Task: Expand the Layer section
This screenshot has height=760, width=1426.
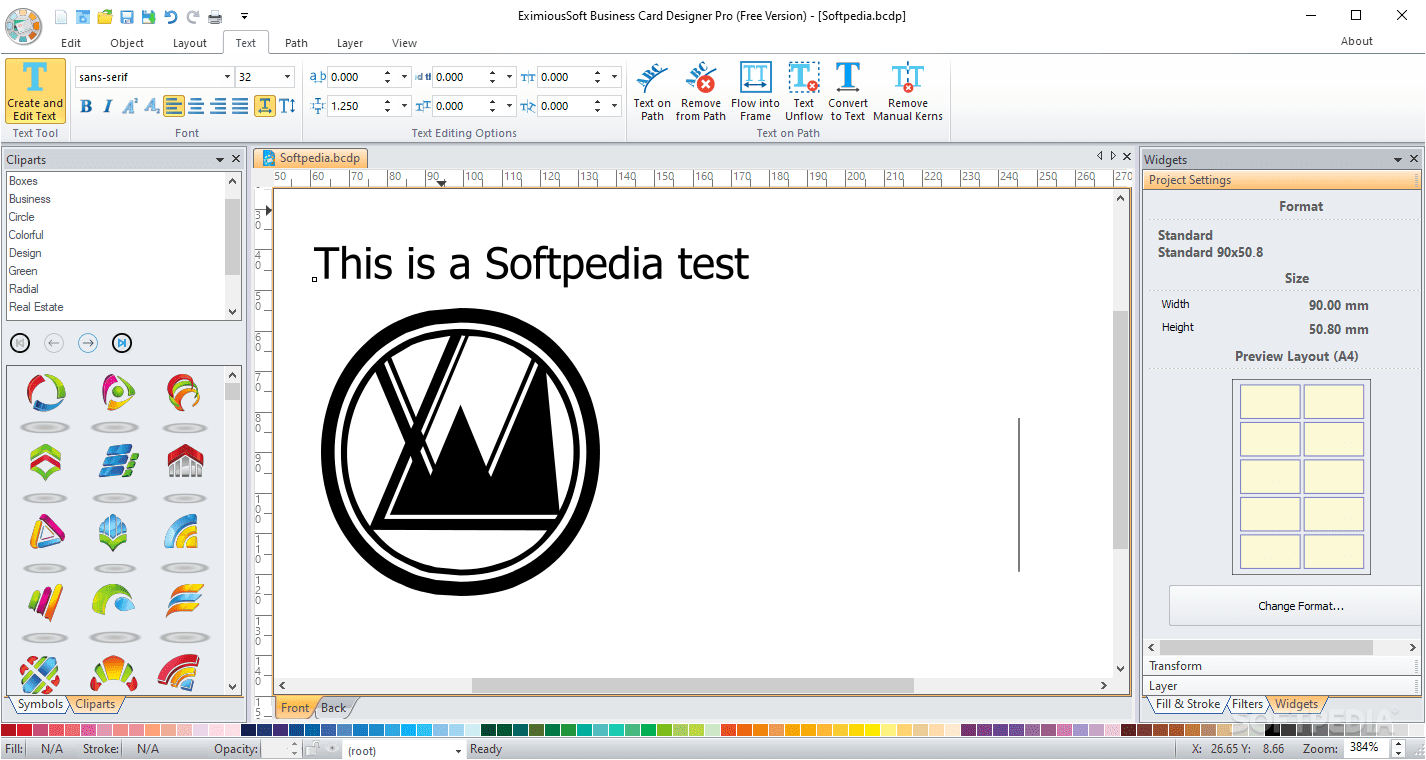Action: 1281,686
